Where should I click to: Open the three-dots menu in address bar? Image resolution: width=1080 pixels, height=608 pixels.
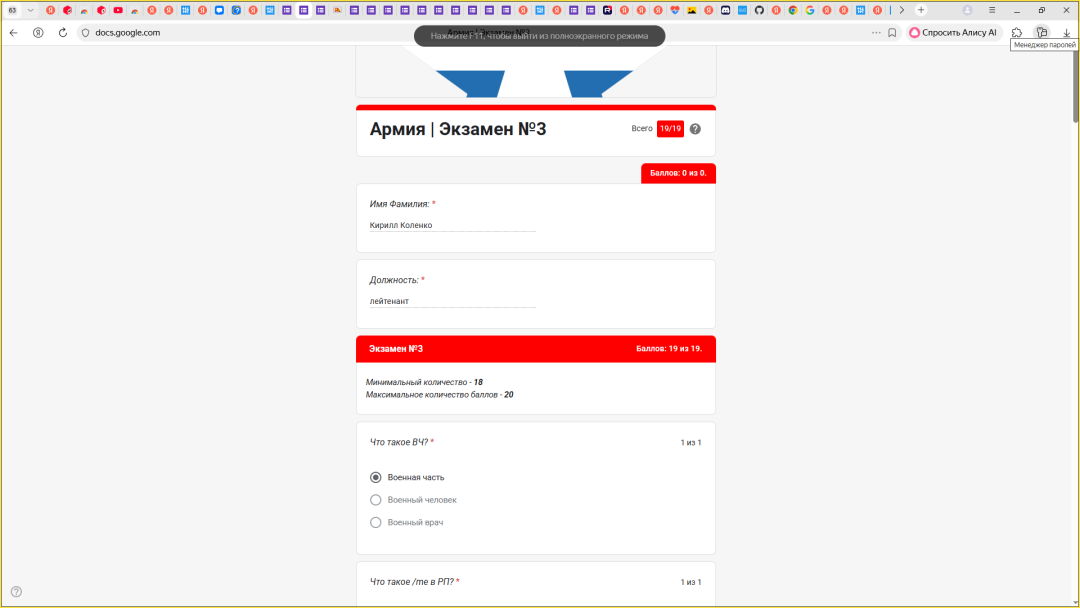coord(876,33)
